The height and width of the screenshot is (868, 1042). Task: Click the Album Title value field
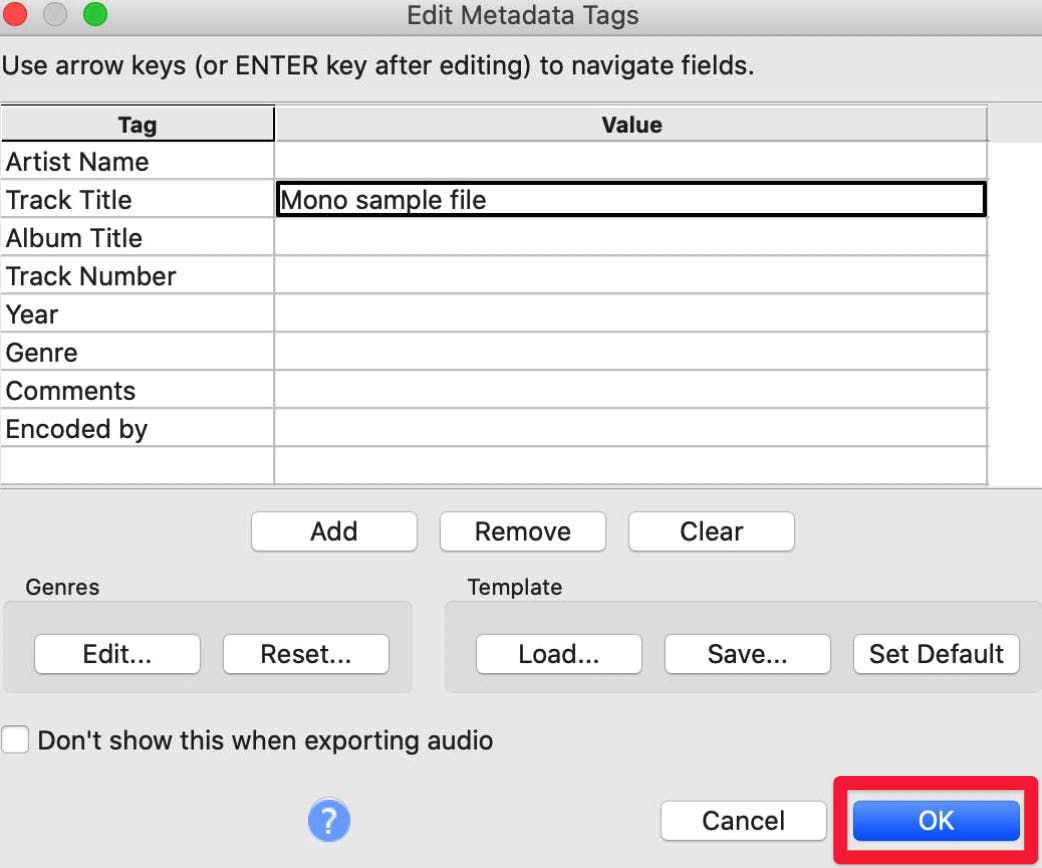click(630, 237)
